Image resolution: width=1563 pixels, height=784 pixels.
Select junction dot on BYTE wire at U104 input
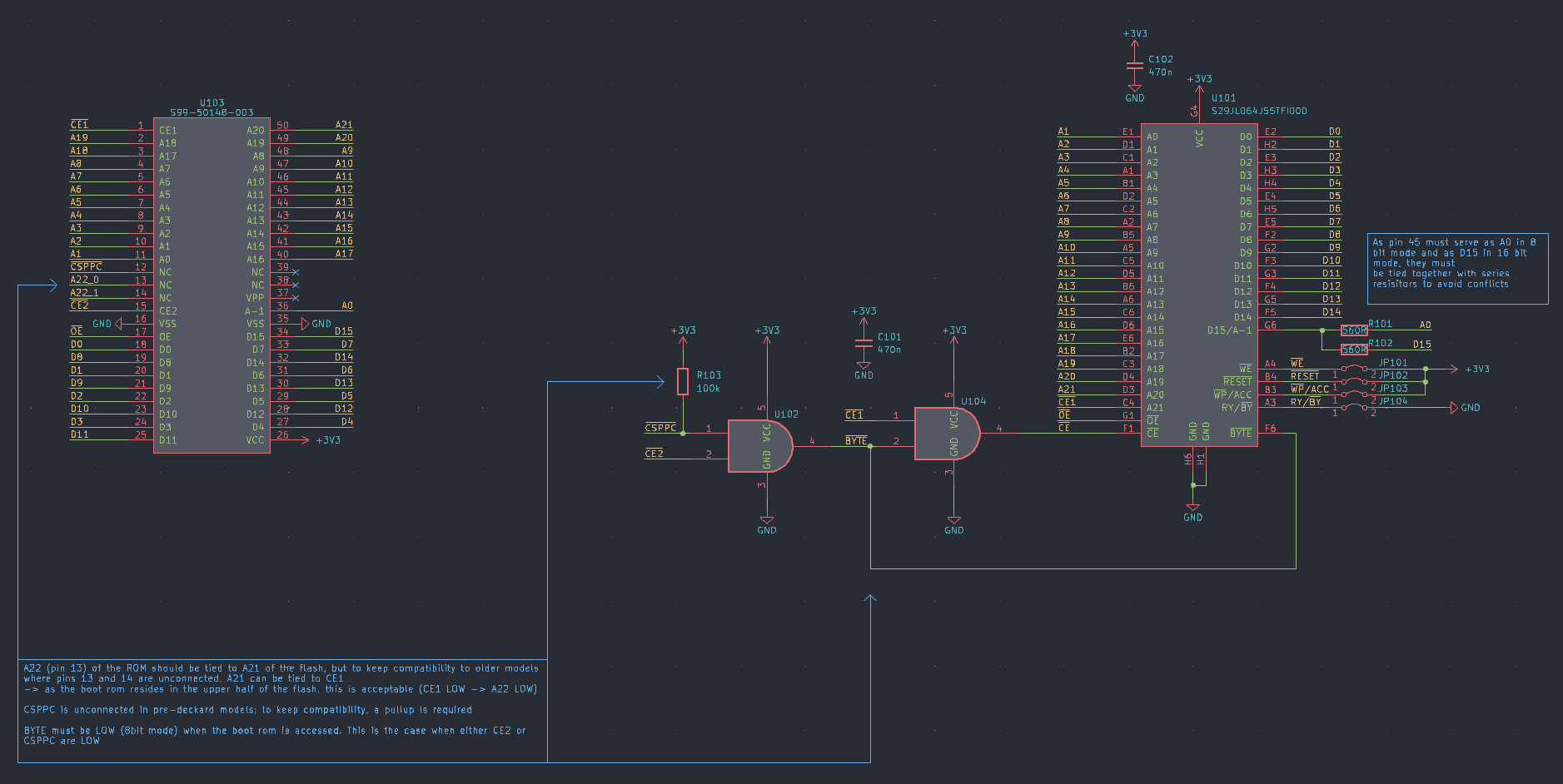870,446
